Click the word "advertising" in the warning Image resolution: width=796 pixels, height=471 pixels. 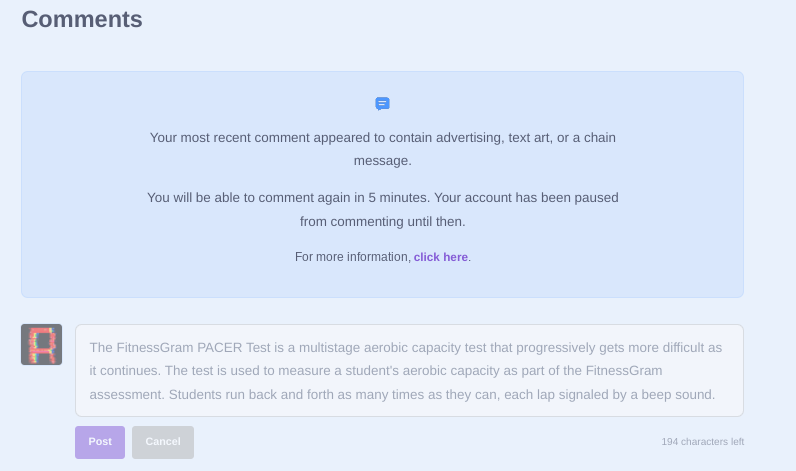tap(451, 138)
